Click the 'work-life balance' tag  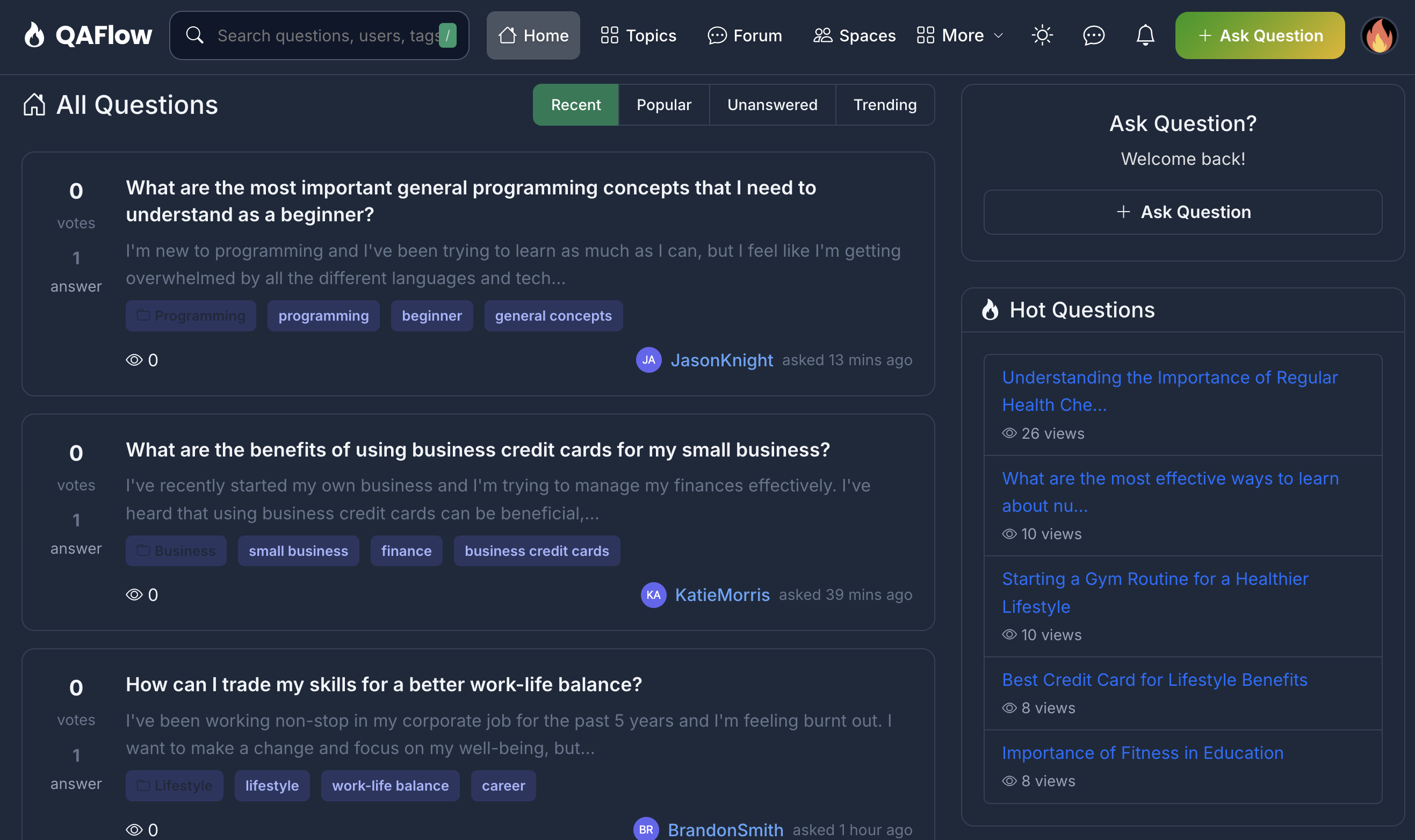(x=390, y=786)
